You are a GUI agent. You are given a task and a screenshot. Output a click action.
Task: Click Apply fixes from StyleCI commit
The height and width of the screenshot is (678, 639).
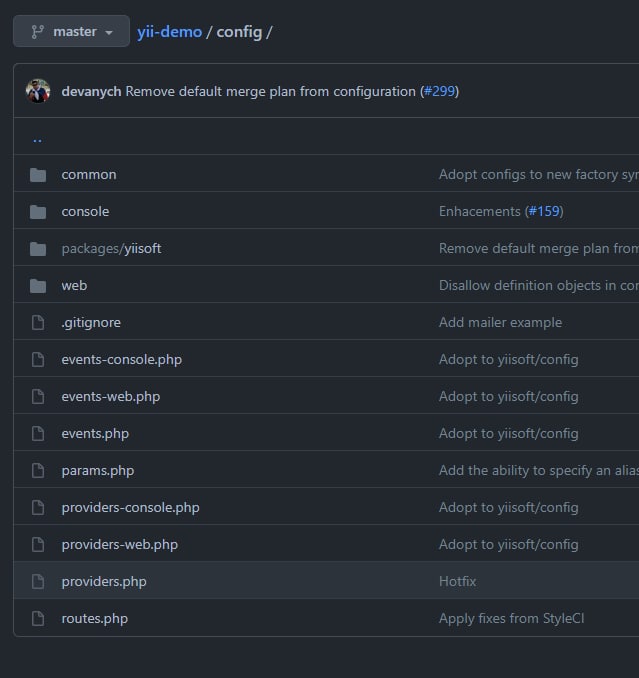tap(511, 619)
